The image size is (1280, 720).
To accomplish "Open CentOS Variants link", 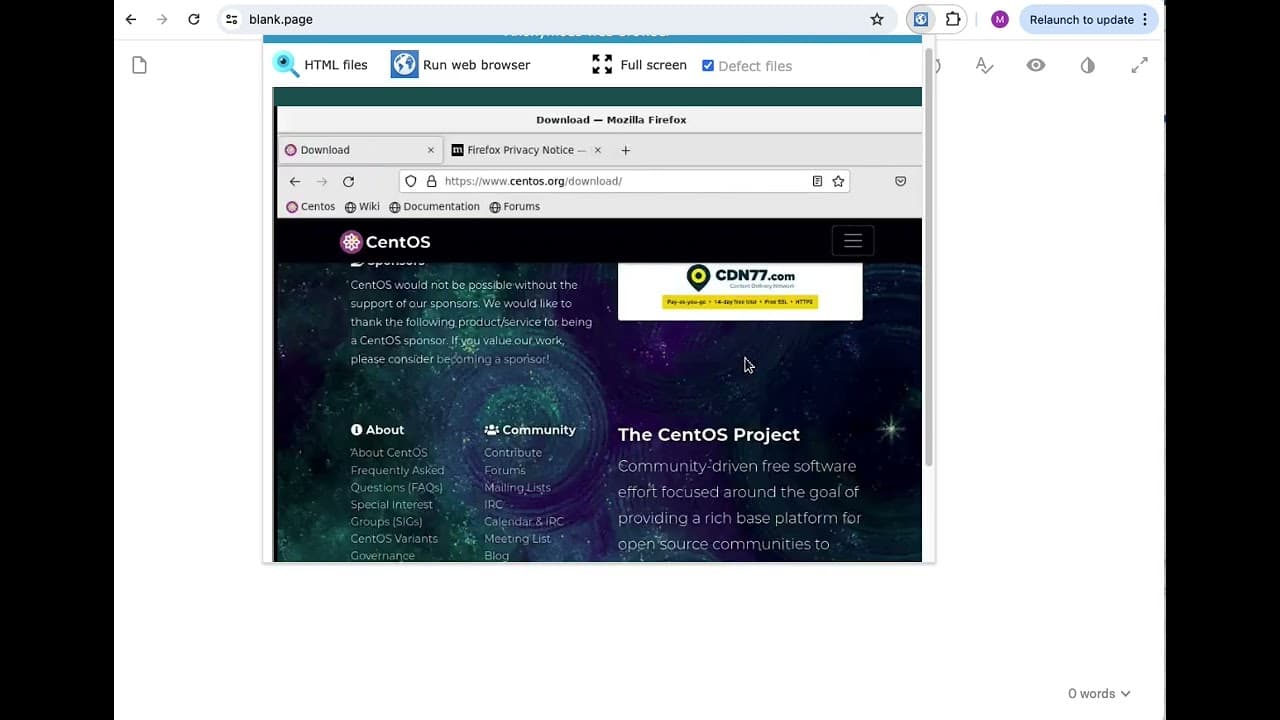I will coord(394,538).
